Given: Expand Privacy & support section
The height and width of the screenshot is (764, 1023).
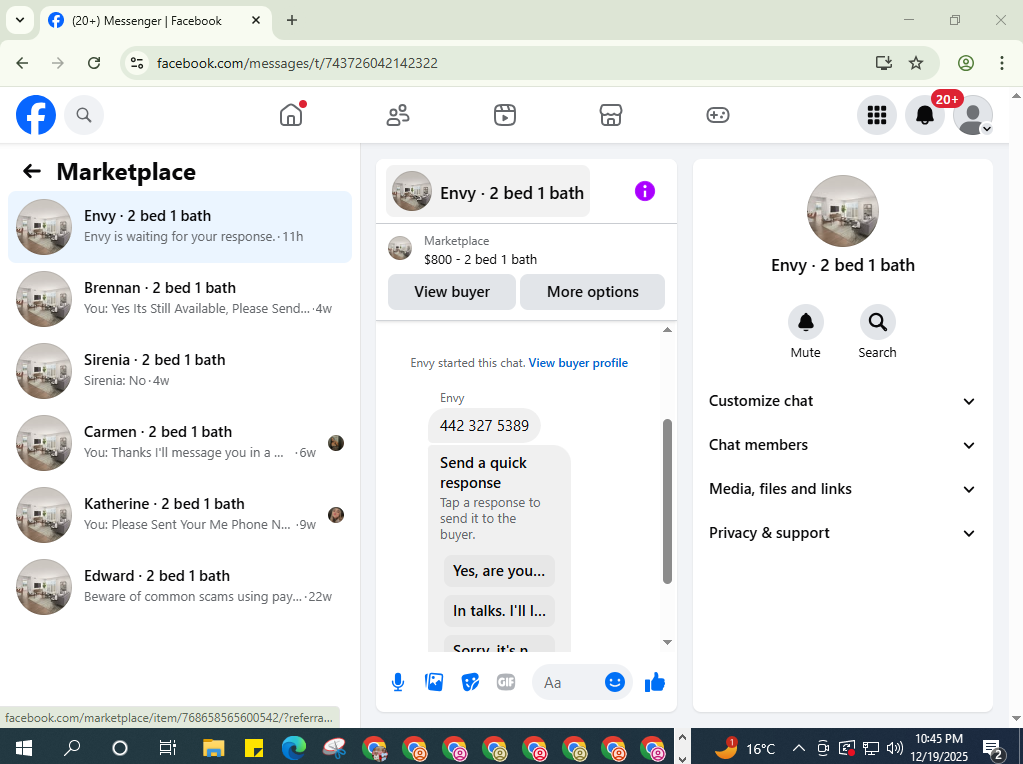Looking at the screenshot, I should tap(842, 533).
